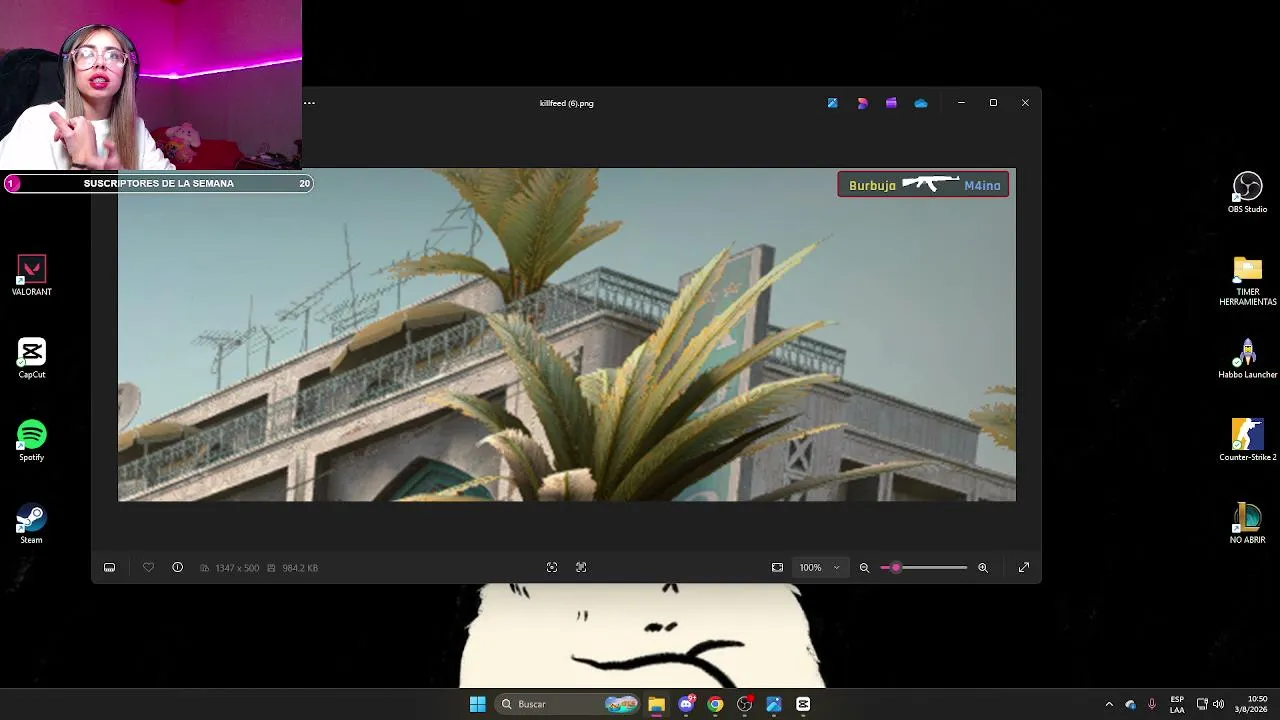Maximize the Photos window
Screen dimensions: 1280x720
pyautogui.click(x=993, y=103)
